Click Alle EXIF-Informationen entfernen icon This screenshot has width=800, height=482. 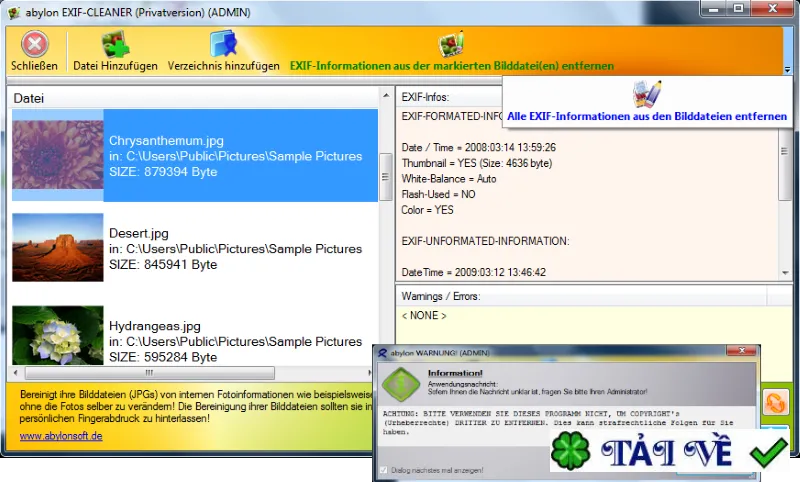[647, 94]
